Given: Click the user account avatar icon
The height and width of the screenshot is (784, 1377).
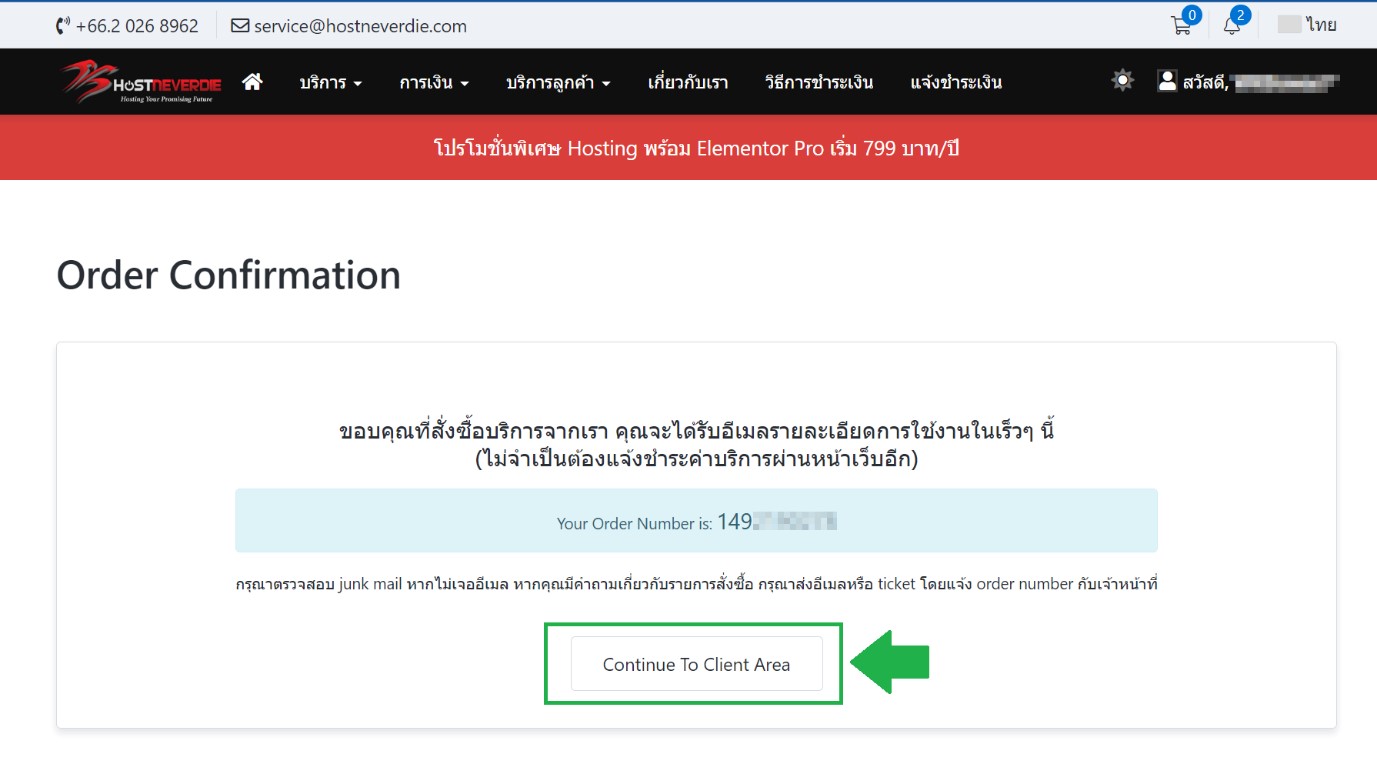Looking at the screenshot, I should [x=1167, y=81].
